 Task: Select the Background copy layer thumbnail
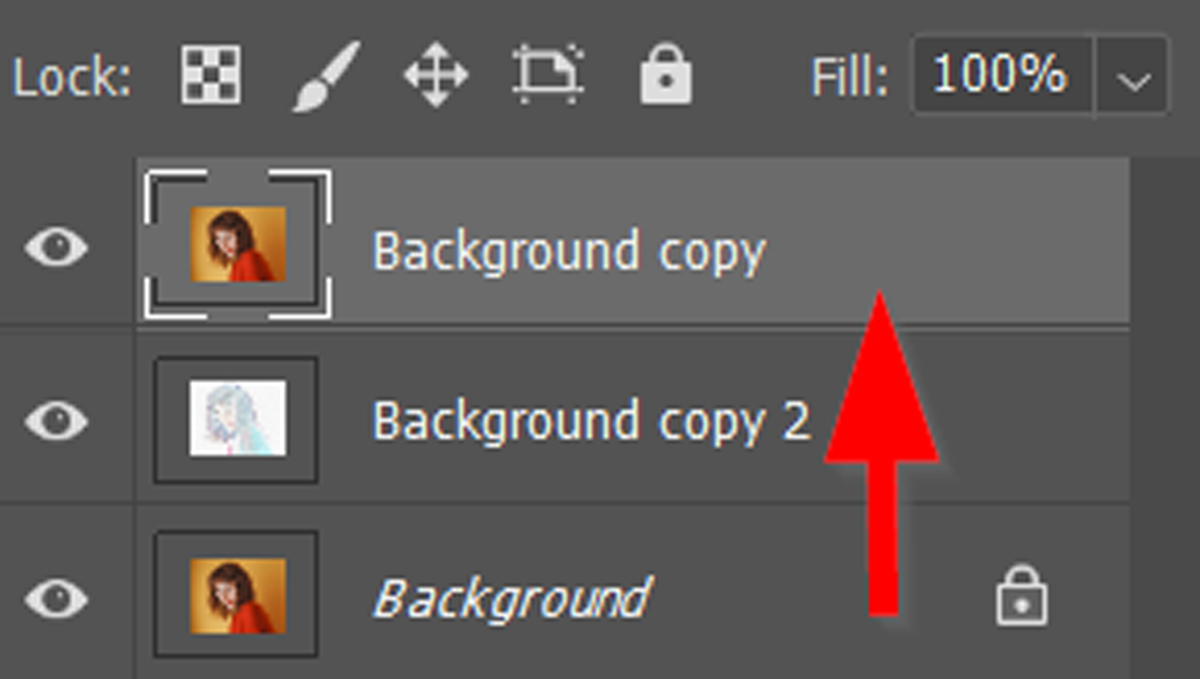(238, 244)
